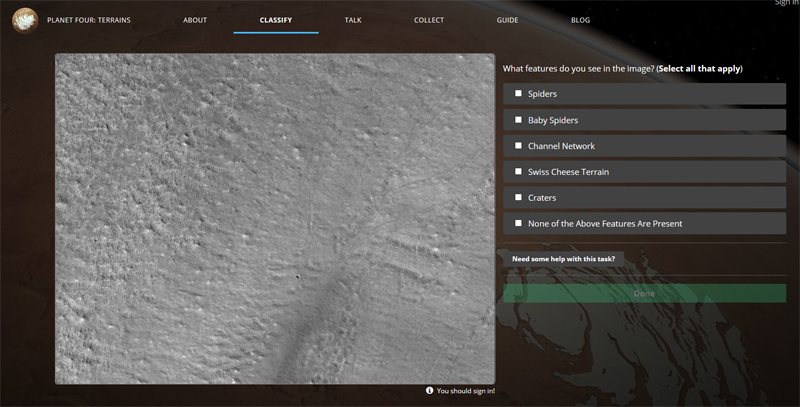Click the You should sign in! text
The image size is (800, 407).
point(465,391)
